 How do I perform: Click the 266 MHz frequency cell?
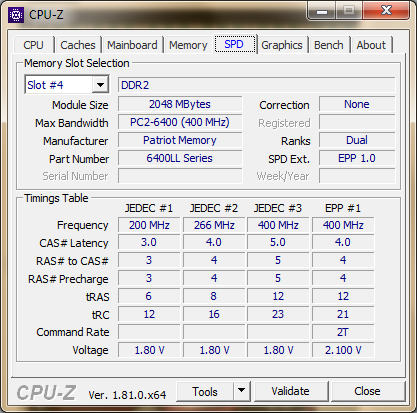tap(214, 225)
